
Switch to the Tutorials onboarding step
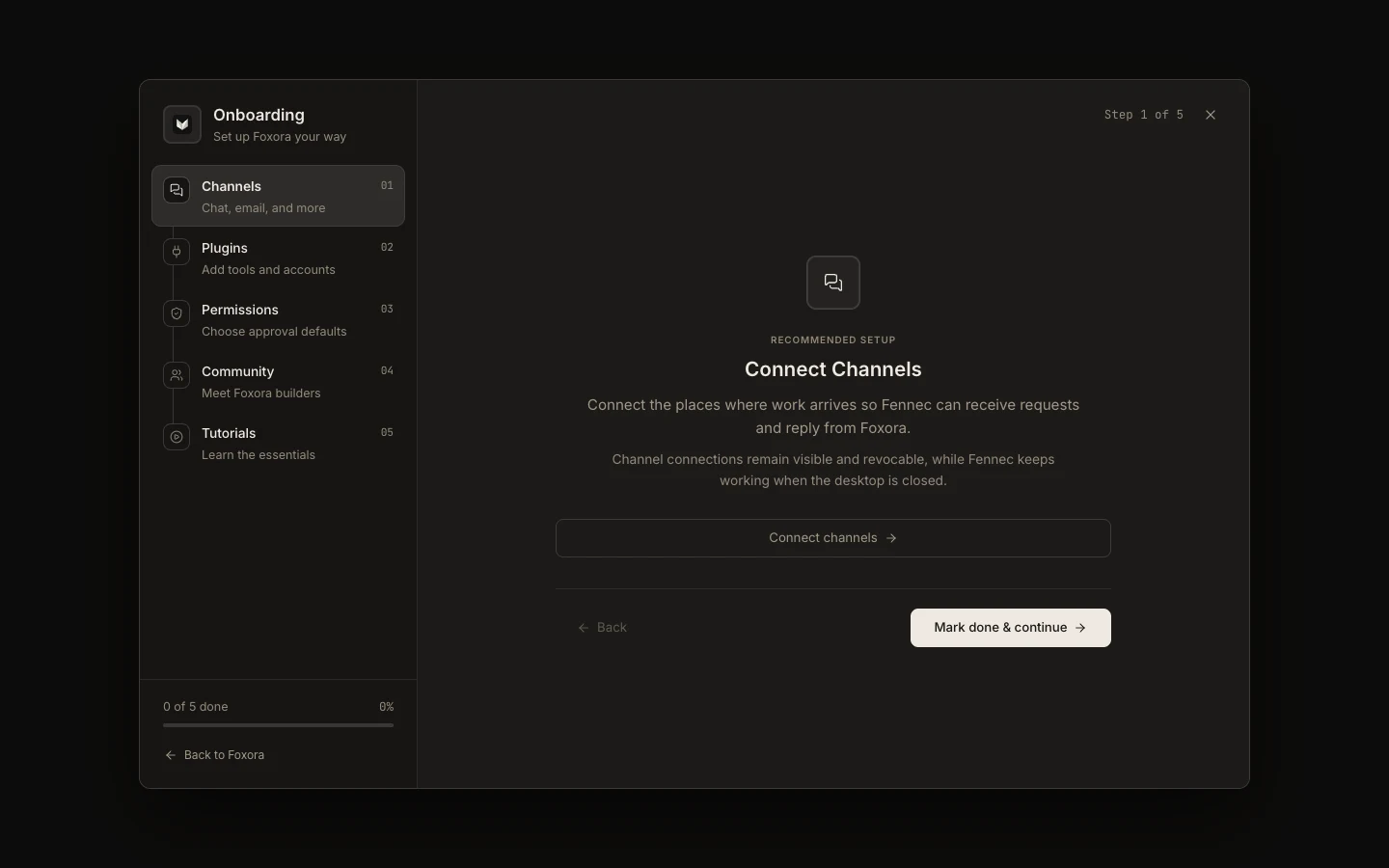coord(278,443)
